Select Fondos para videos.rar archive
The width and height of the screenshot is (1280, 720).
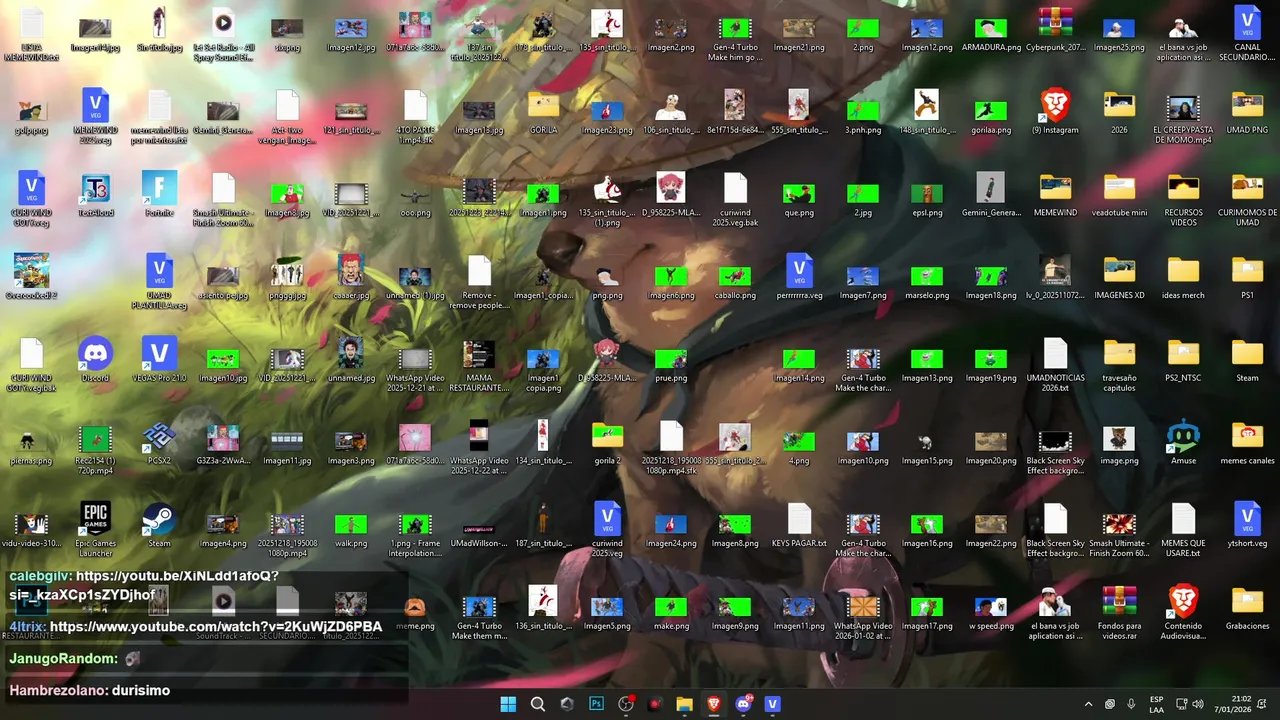click(1119, 613)
